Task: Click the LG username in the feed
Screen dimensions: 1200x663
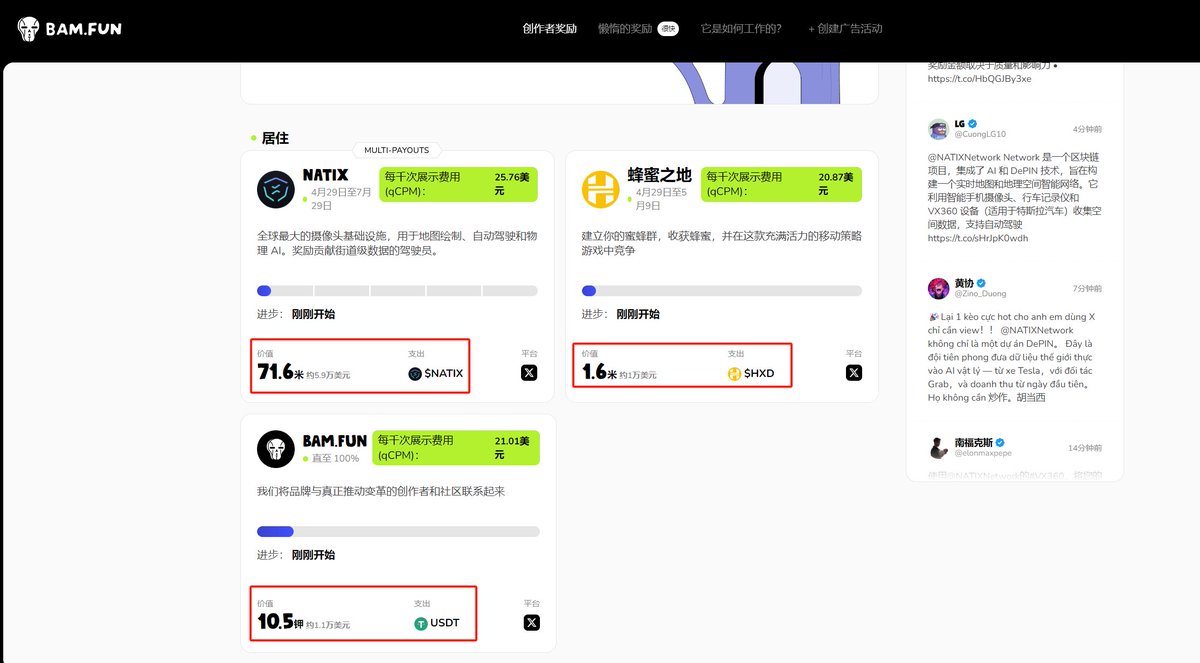Action: 960,123
